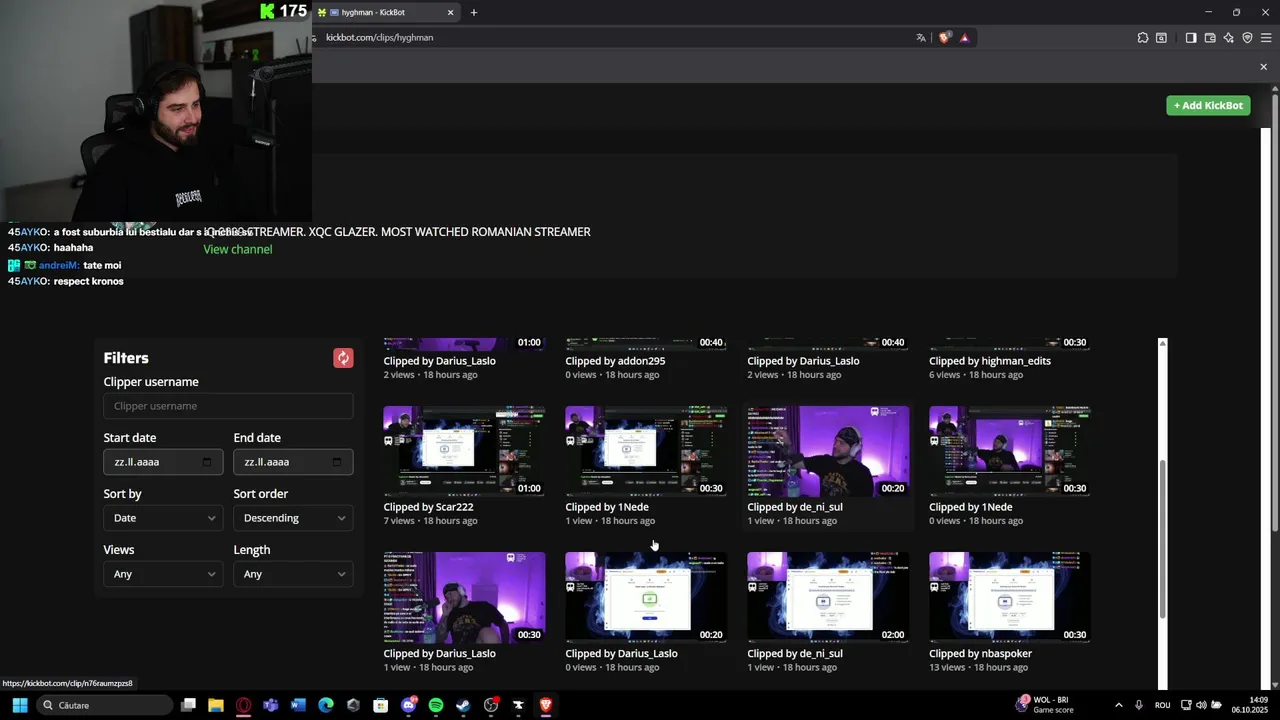The width and height of the screenshot is (1280, 720).
Task: Click the ROU keyboard language indicator
Action: [1163, 705]
